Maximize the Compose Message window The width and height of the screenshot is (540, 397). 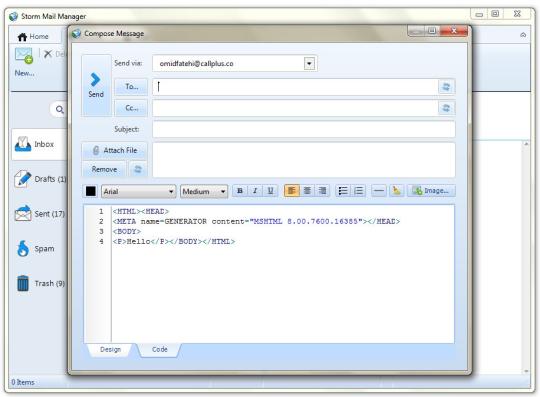432,31
